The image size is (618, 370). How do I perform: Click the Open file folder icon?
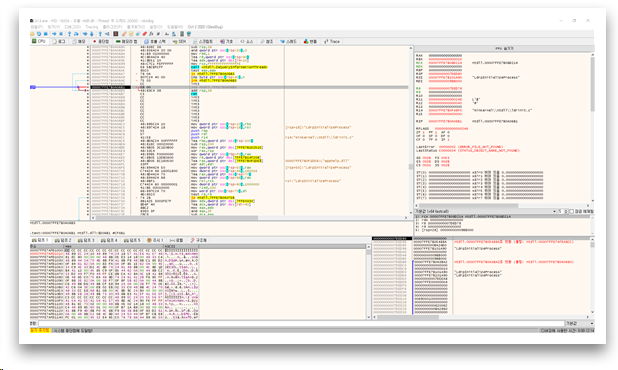[32, 34]
